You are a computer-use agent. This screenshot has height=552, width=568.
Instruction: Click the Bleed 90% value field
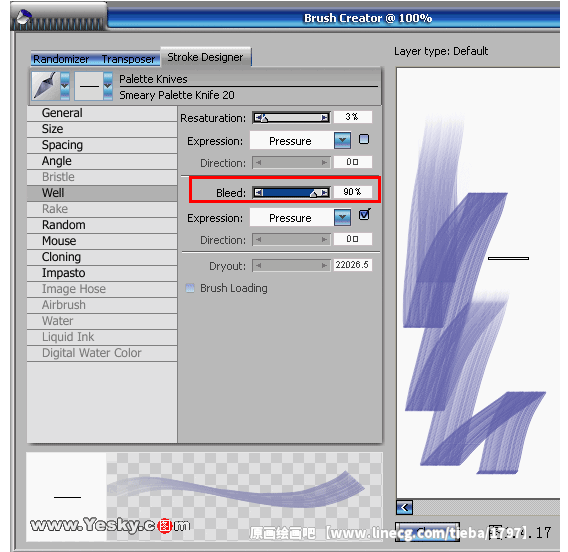352,192
